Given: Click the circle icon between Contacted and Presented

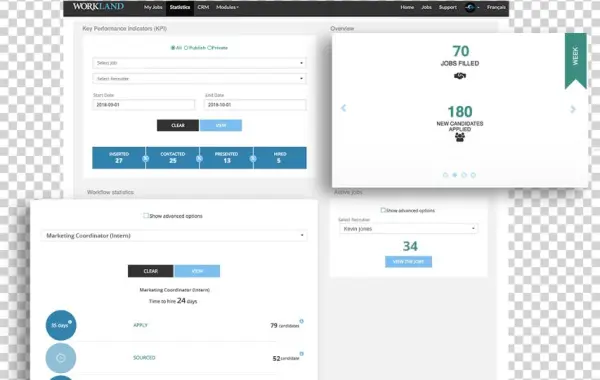Looking at the screenshot, I should coord(199,158).
